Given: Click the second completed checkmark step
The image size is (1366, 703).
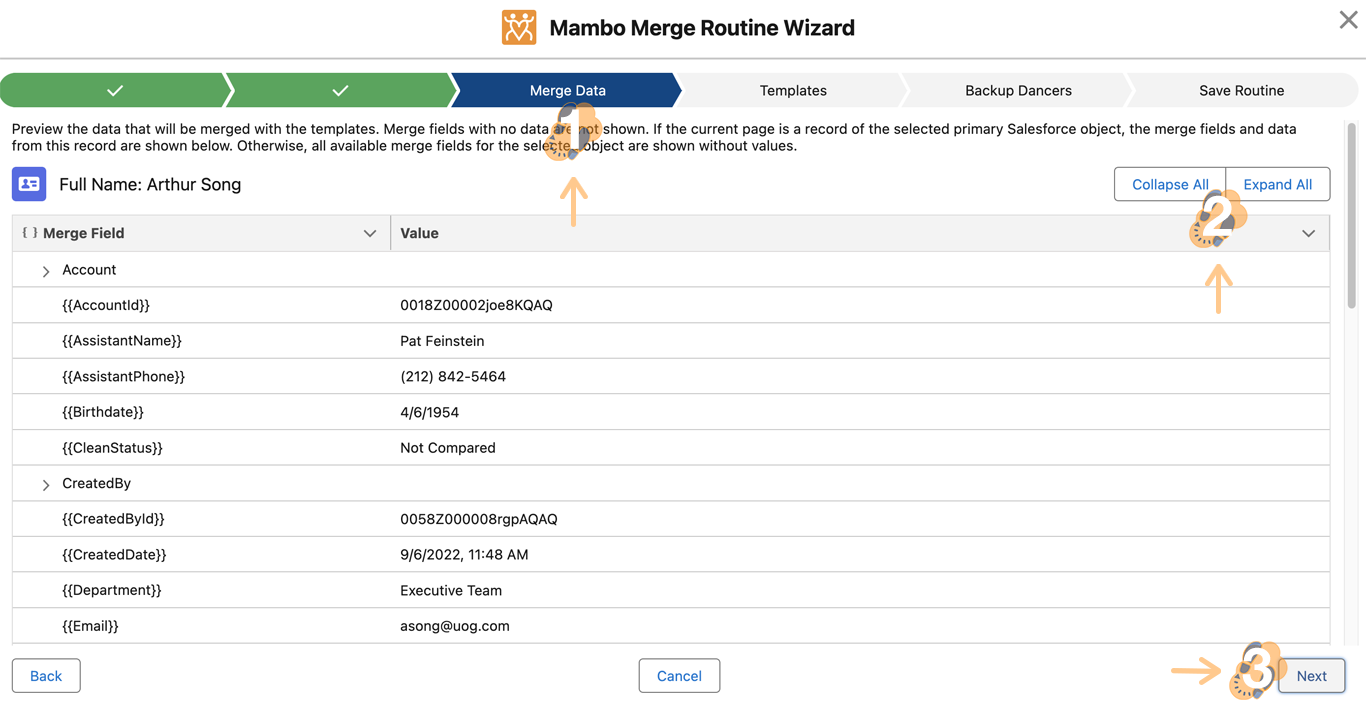Looking at the screenshot, I should [x=340, y=90].
